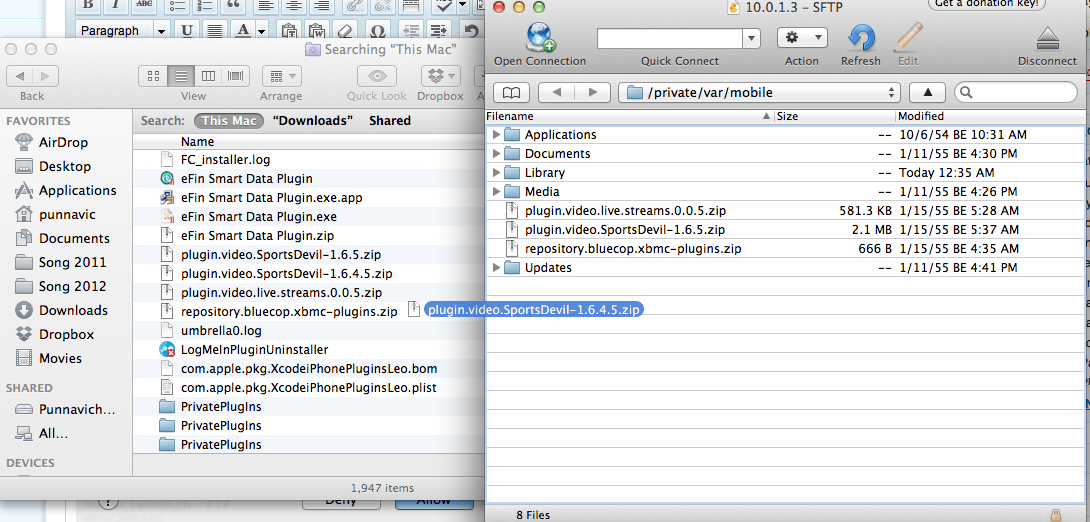The height and width of the screenshot is (522, 1090).
Task: Sort by the Modified column header
Action: point(920,116)
